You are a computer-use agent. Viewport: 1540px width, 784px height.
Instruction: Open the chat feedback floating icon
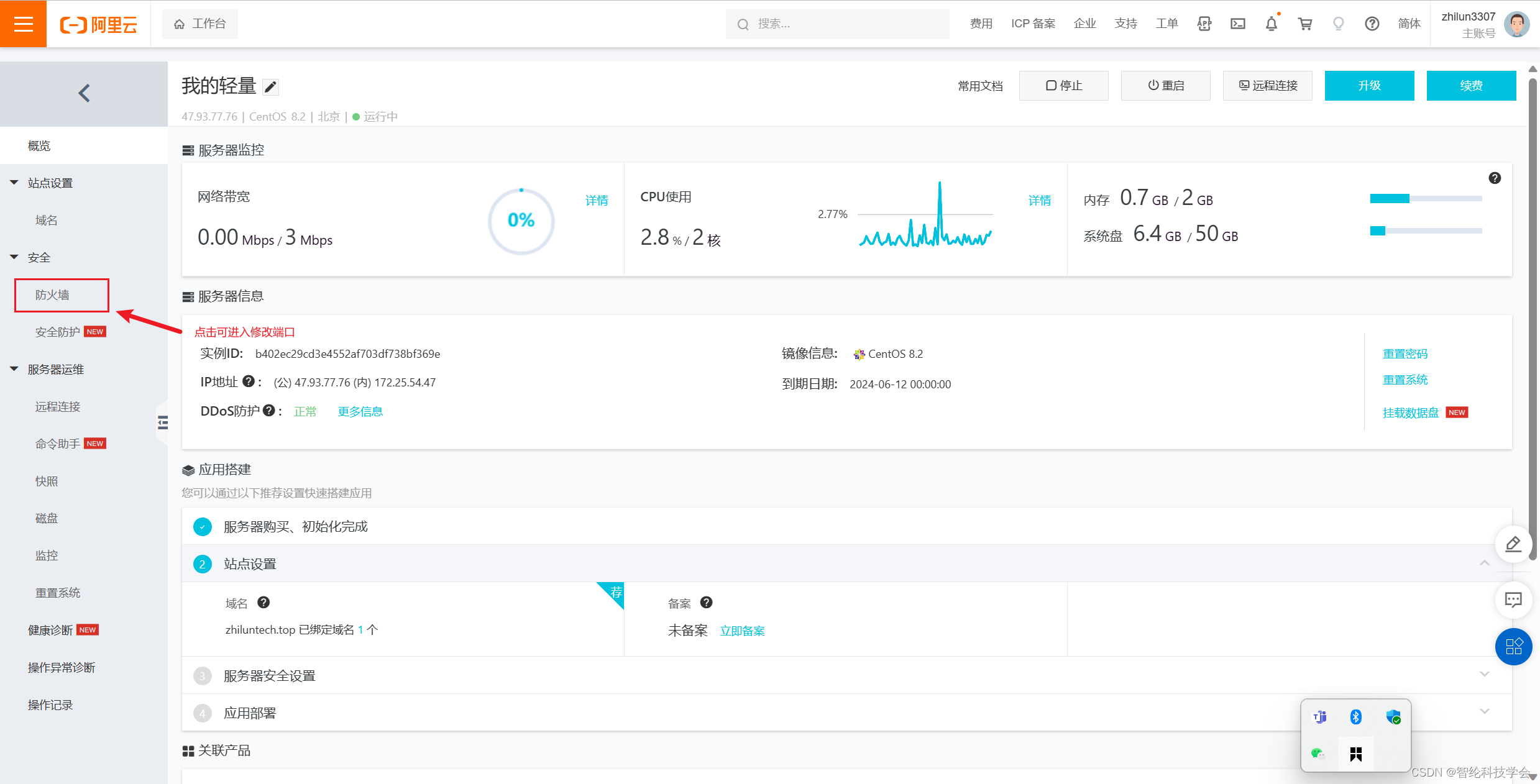click(x=1513, y=599)
